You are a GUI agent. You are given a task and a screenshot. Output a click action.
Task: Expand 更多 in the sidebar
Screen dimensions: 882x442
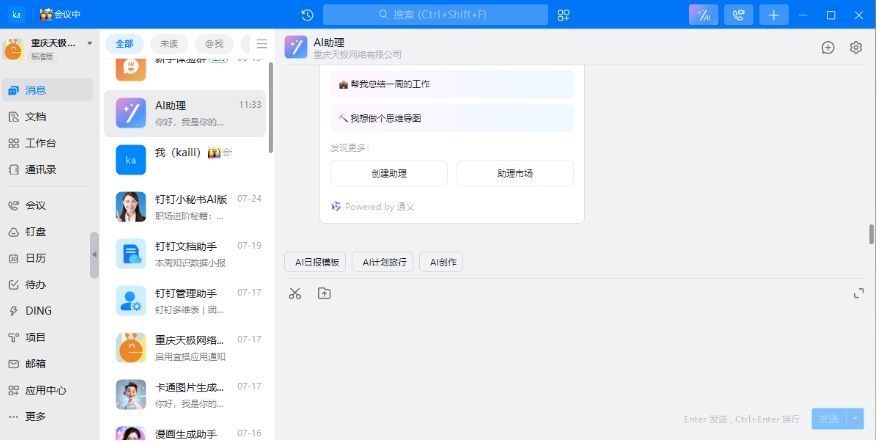pyautogui.click(x=47, y=417)
